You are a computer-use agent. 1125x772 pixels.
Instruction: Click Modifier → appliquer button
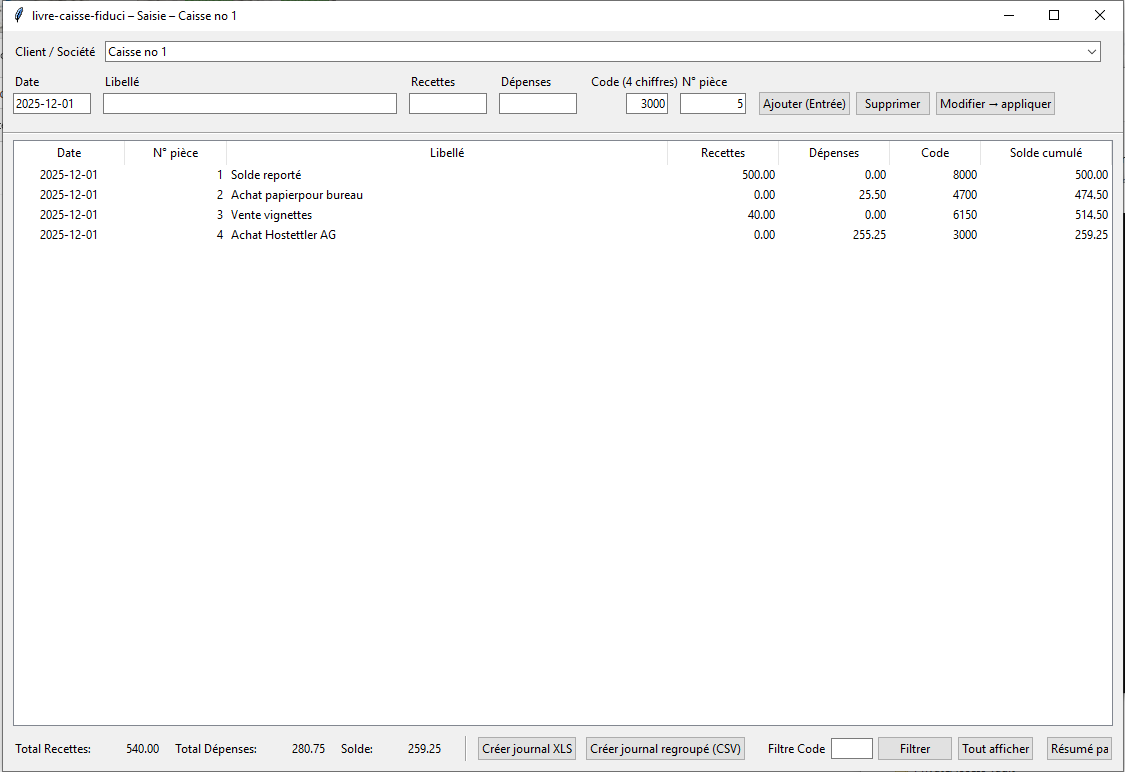tap(995, 104)
